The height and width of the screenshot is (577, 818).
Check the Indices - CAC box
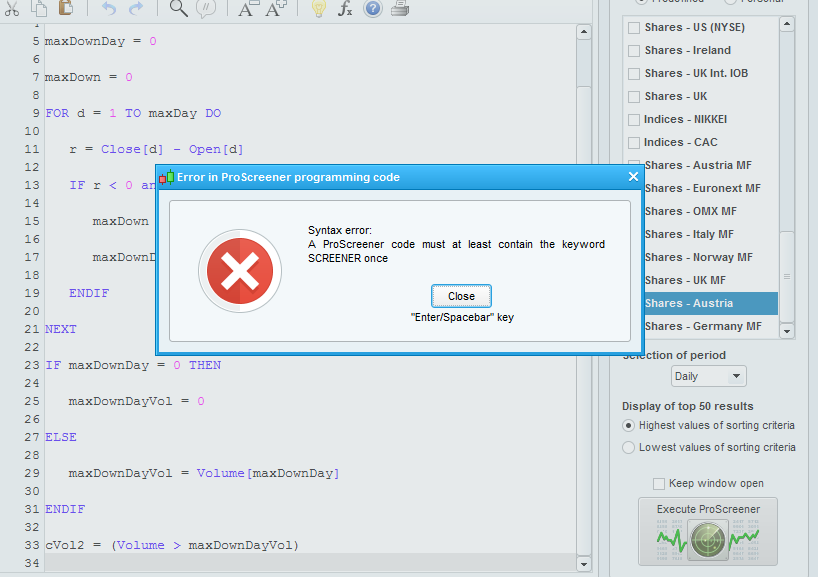pyautogui.click(x=634, y=142)
